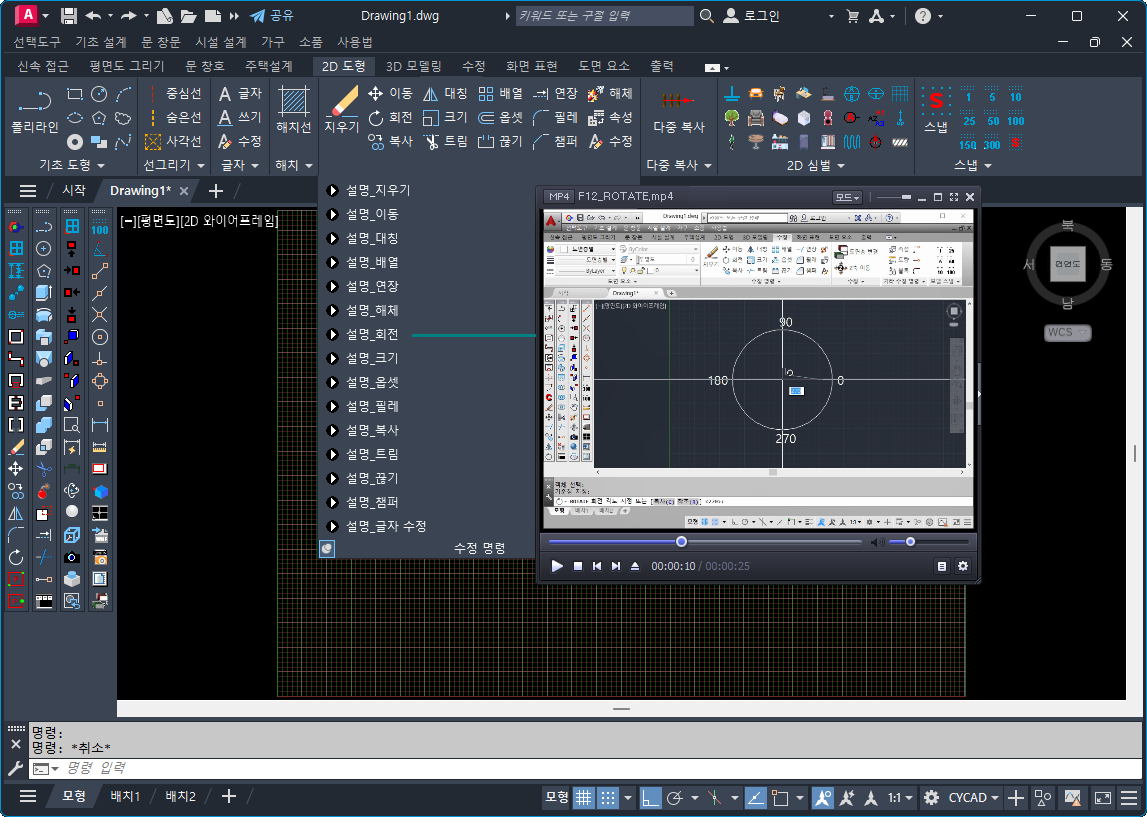
Task: Select the 지우기 (Erase) tool
Action: pos(341,110)
